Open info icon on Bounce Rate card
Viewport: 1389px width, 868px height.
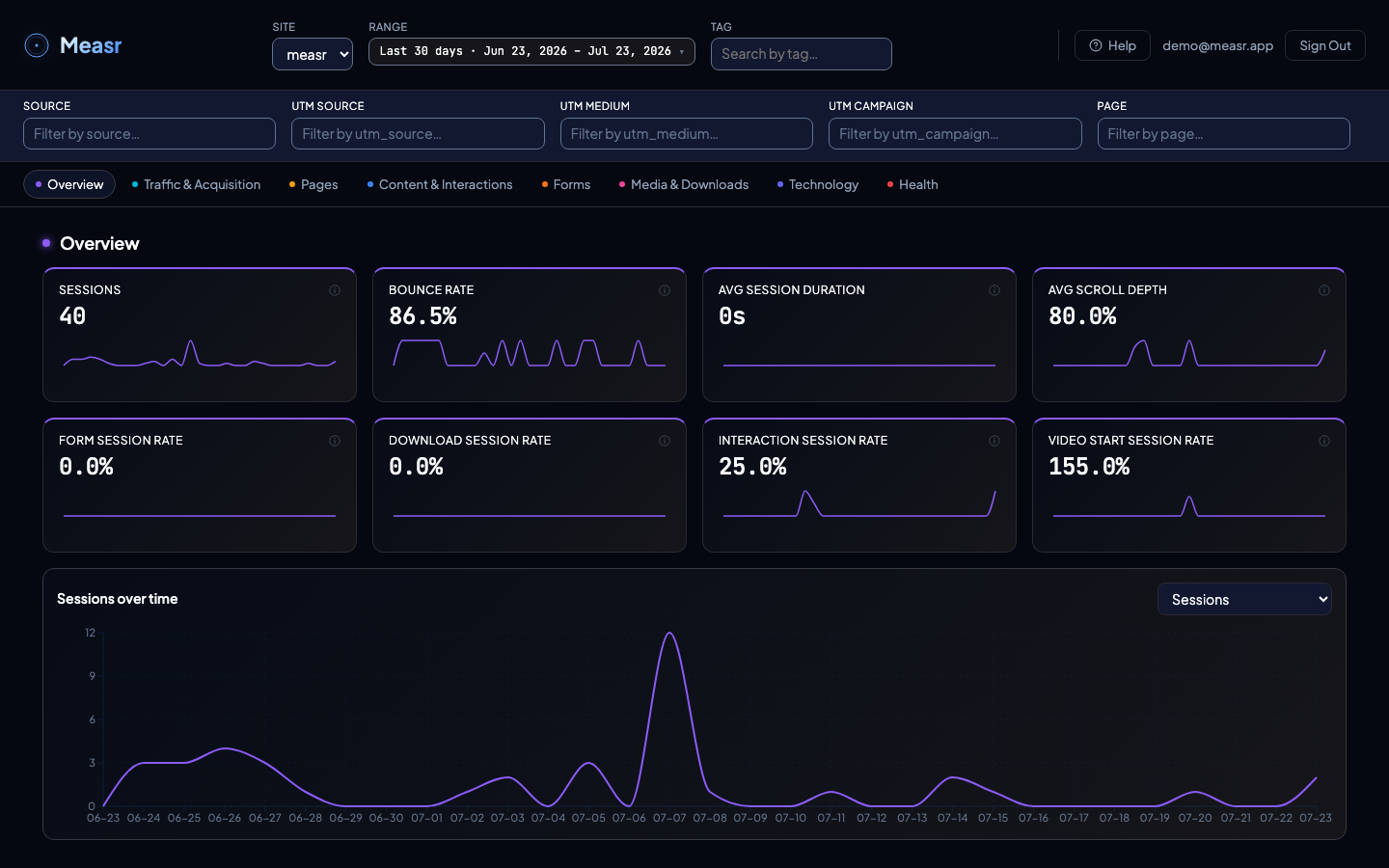665,290
